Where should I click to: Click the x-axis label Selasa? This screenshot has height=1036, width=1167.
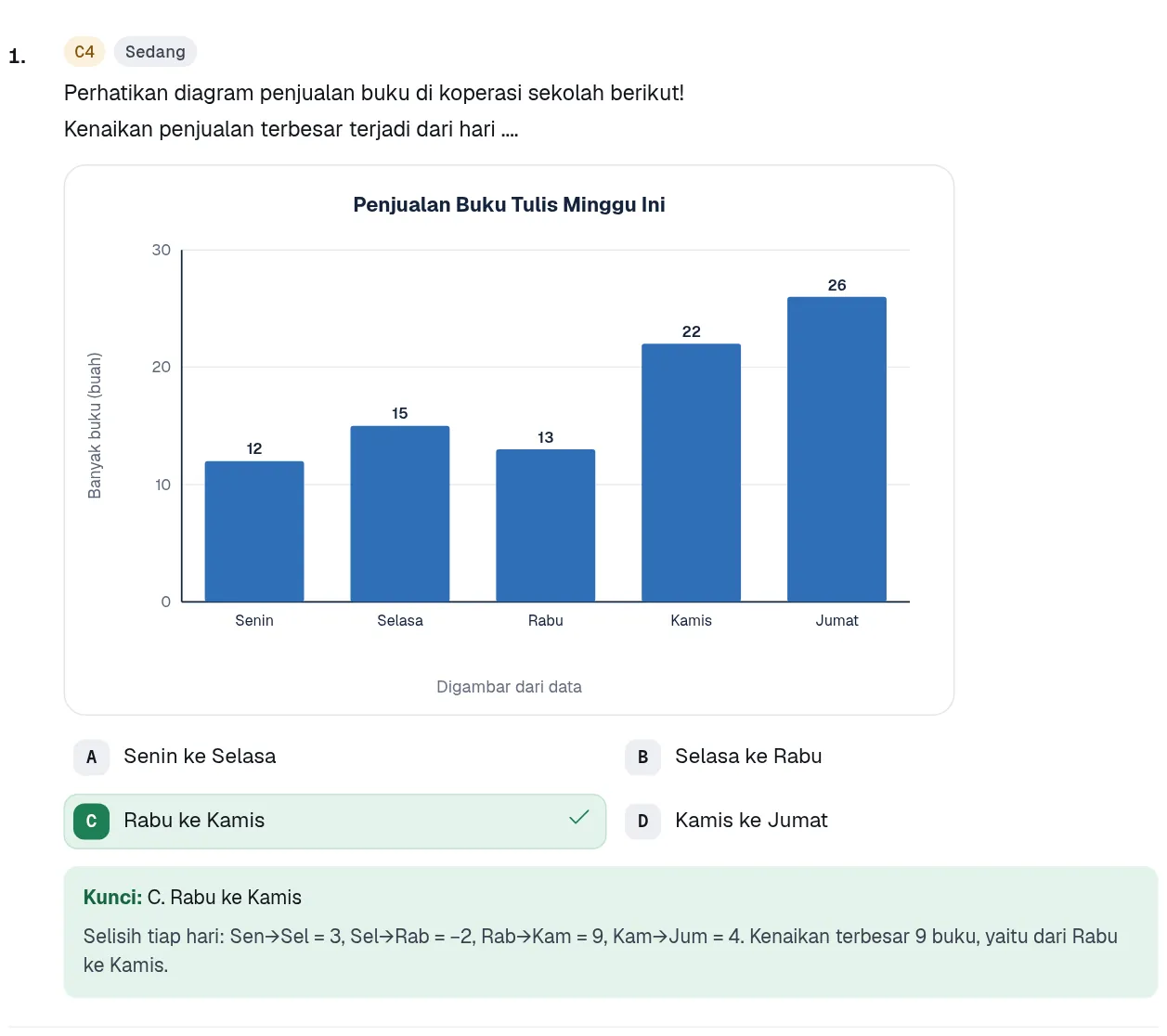click(400, 620)
